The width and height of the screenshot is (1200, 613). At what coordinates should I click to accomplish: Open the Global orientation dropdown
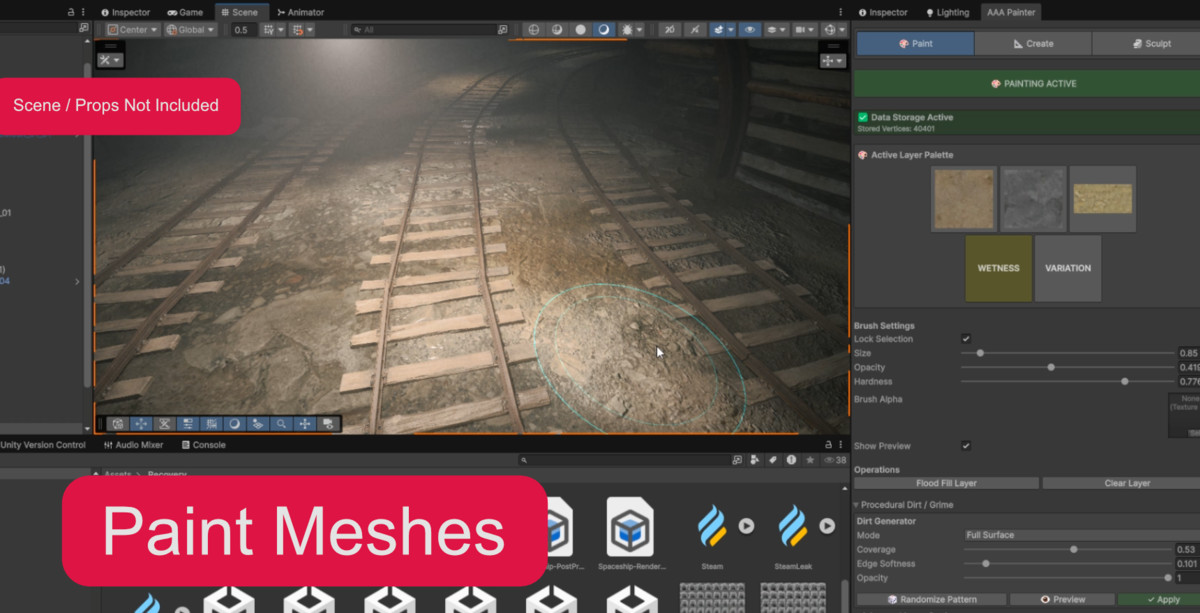(x=190, y=29)
